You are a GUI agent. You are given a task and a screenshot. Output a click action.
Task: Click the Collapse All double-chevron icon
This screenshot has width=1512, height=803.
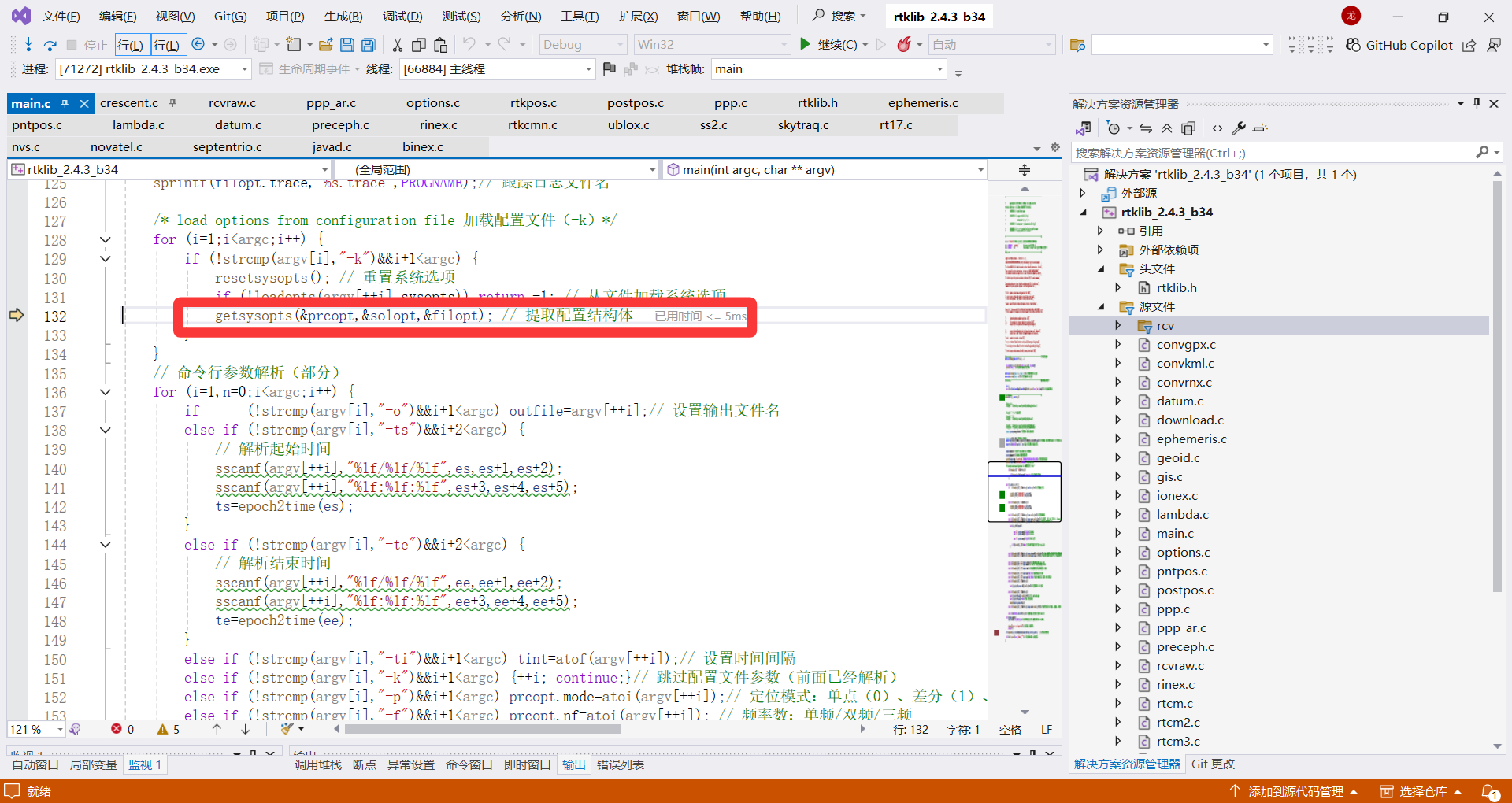click(x=1167, y=128)
